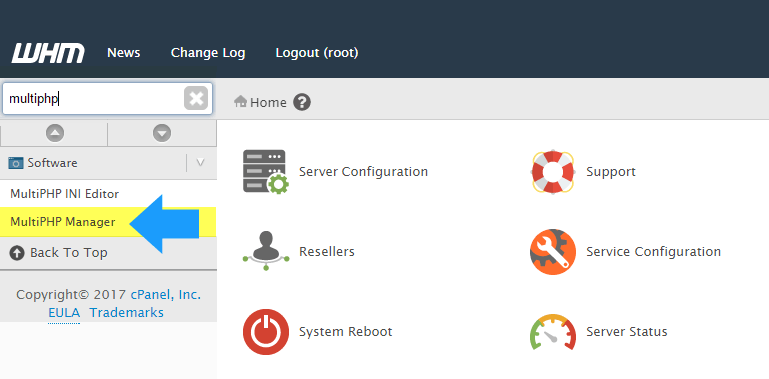Click the down arrow navigation button

point(162,133)
